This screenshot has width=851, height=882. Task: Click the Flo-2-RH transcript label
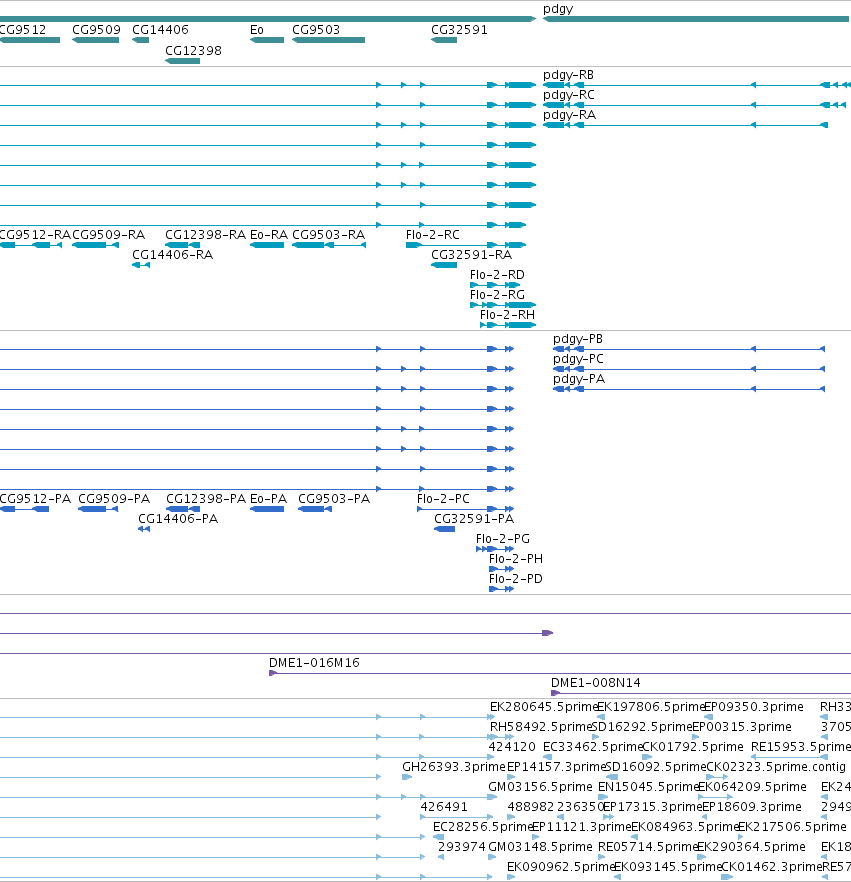507,314
